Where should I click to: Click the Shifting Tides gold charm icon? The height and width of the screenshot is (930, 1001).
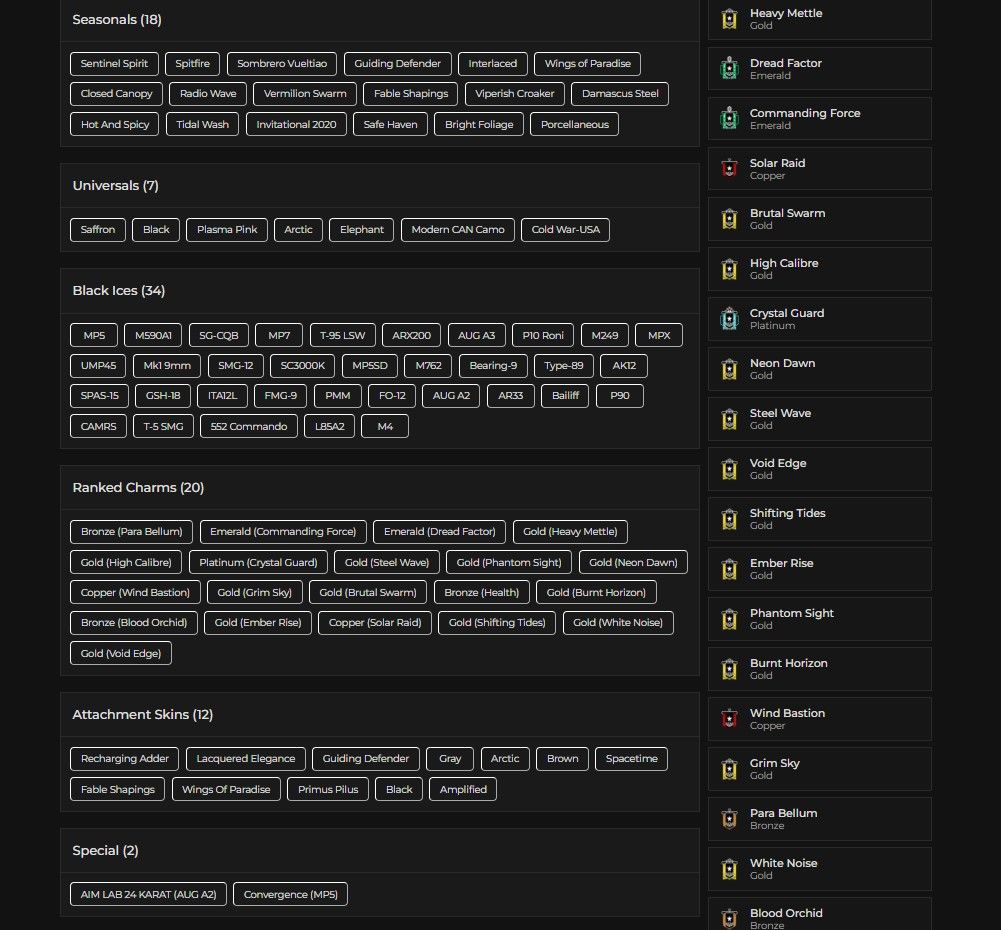729,518
